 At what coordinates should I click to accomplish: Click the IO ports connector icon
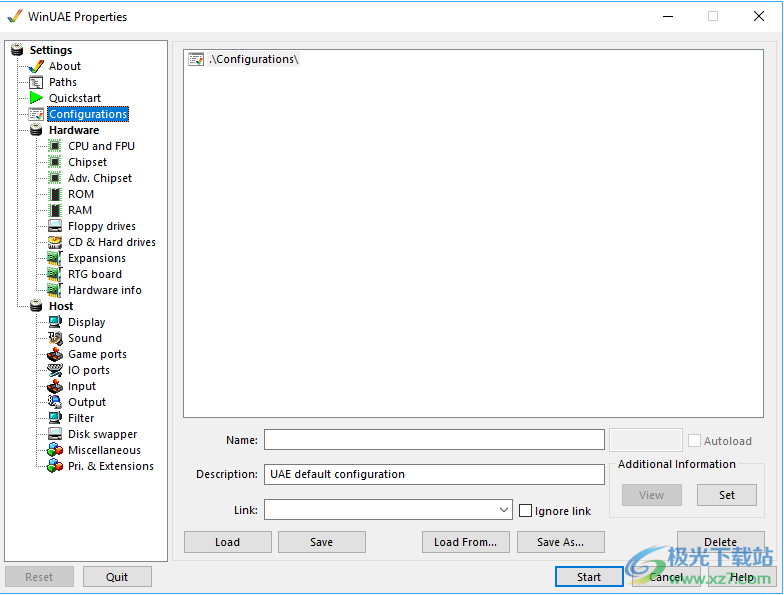pos(55,370)
